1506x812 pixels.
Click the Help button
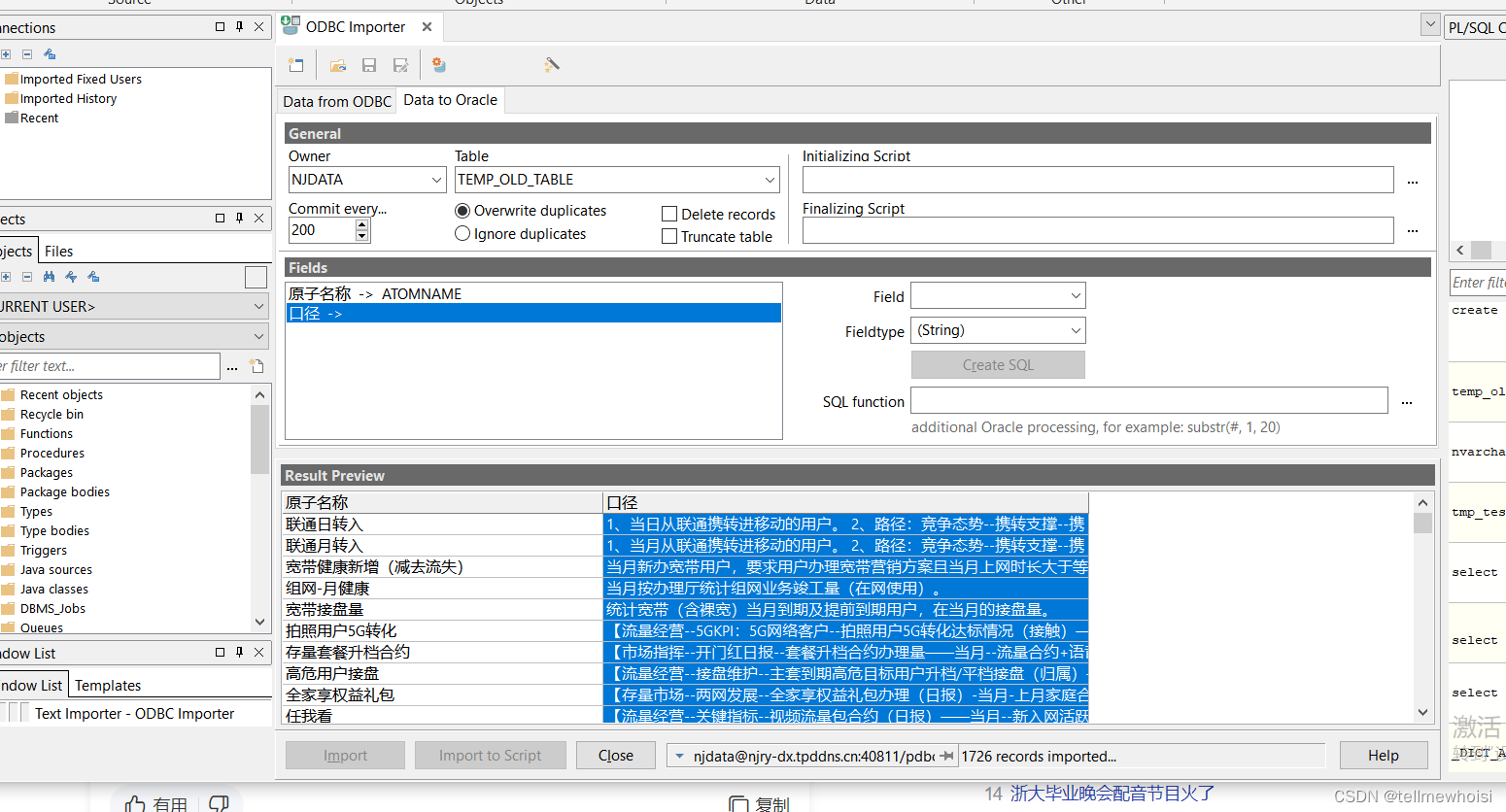pos(1384,755)
